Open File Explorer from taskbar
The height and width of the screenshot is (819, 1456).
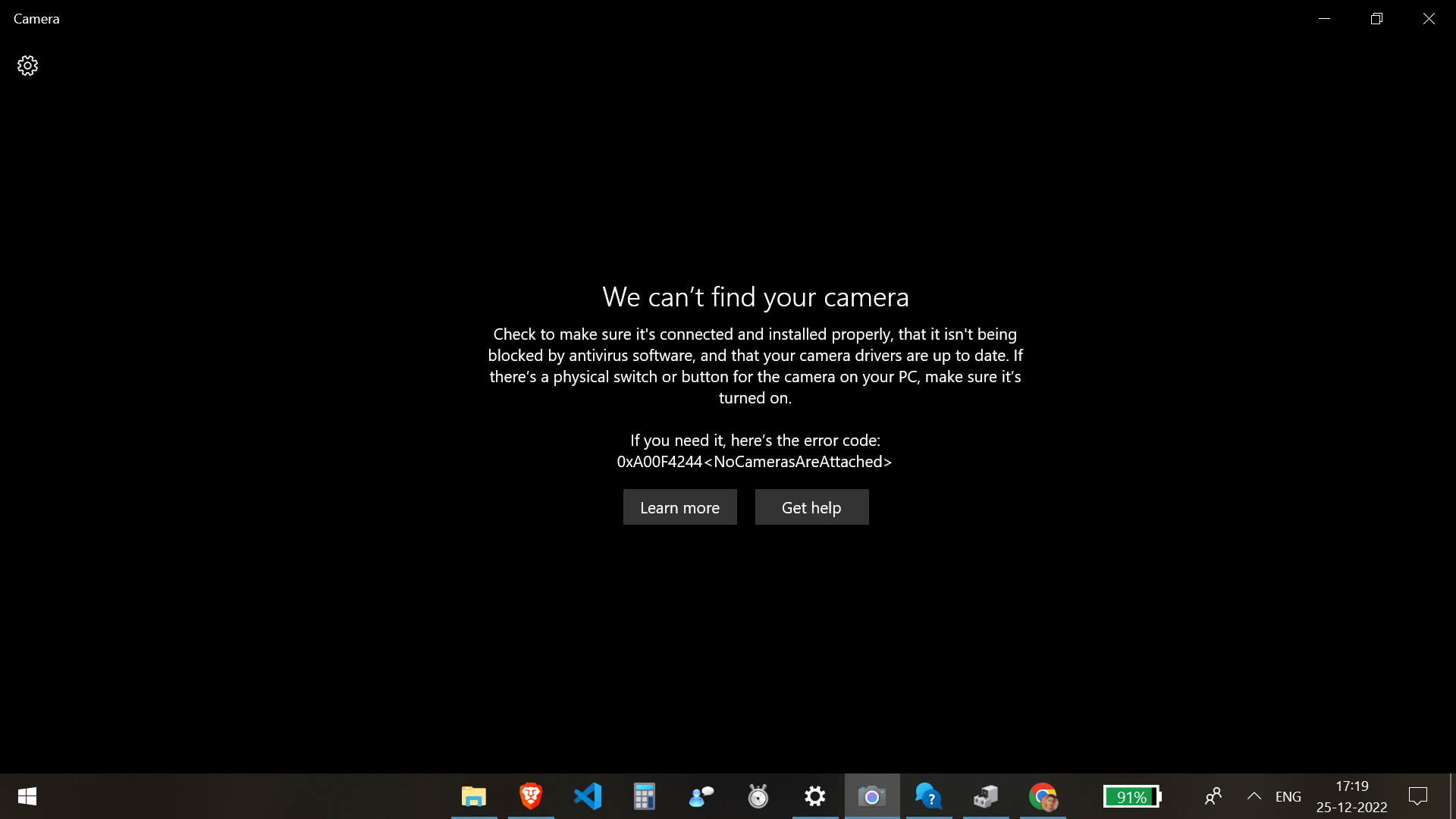point(474,796)
